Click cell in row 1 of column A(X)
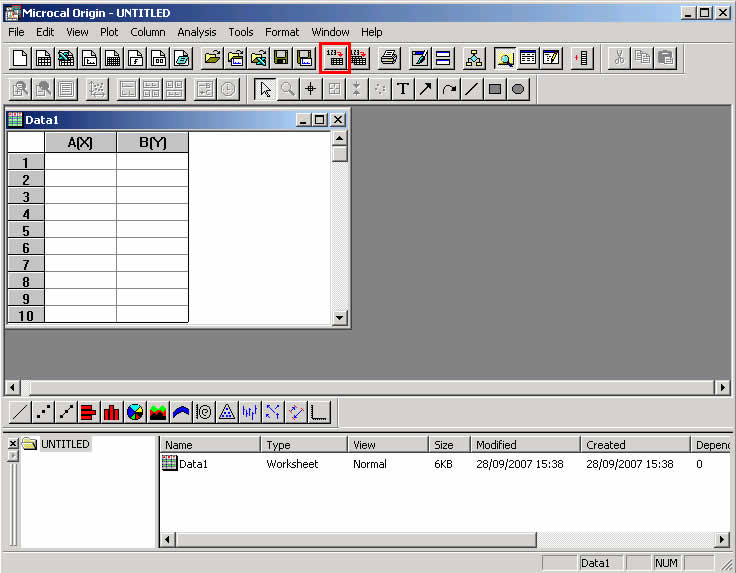The width and height of the screenshot is (736, 573). (80, 162)
